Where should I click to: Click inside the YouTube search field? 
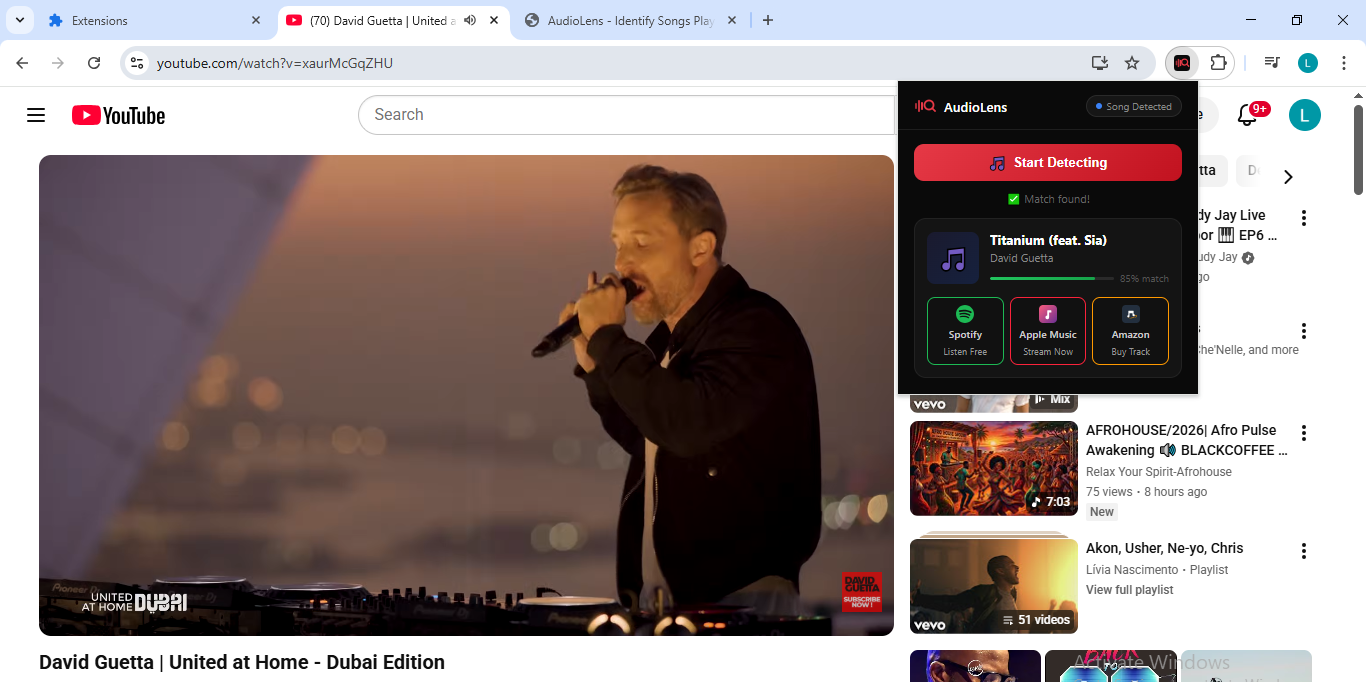point(600,114)
